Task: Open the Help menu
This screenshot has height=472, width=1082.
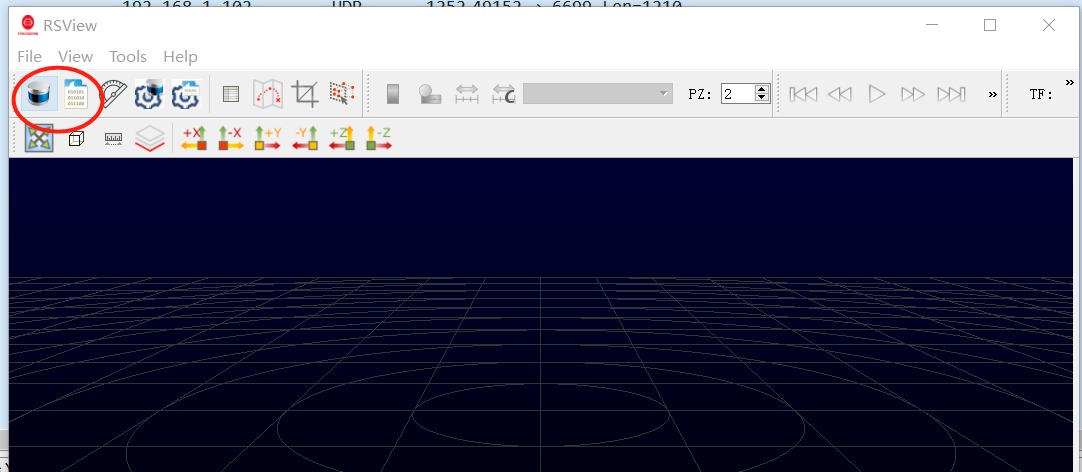Action: [x=180, y=57]
